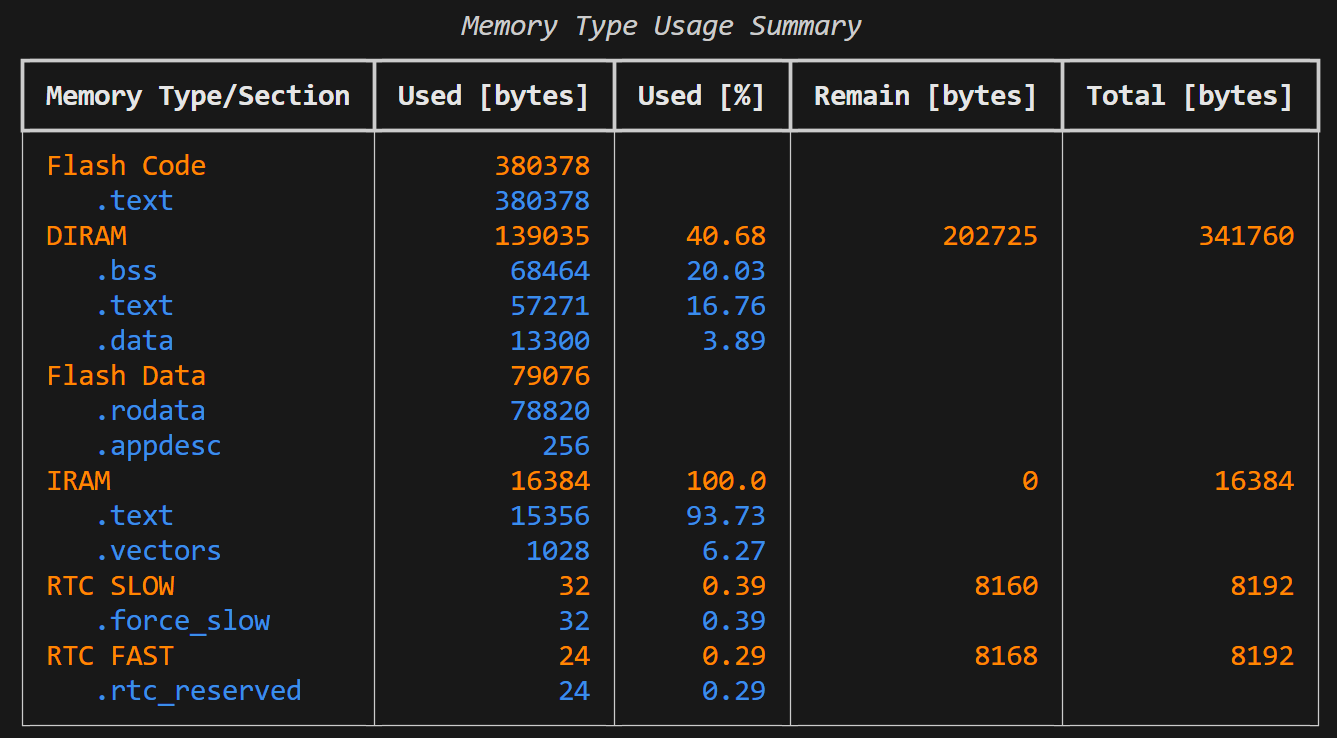Select the ".bss" section label
The width and height of the screenshot is (1337, 738).
[x=126, y=271]
